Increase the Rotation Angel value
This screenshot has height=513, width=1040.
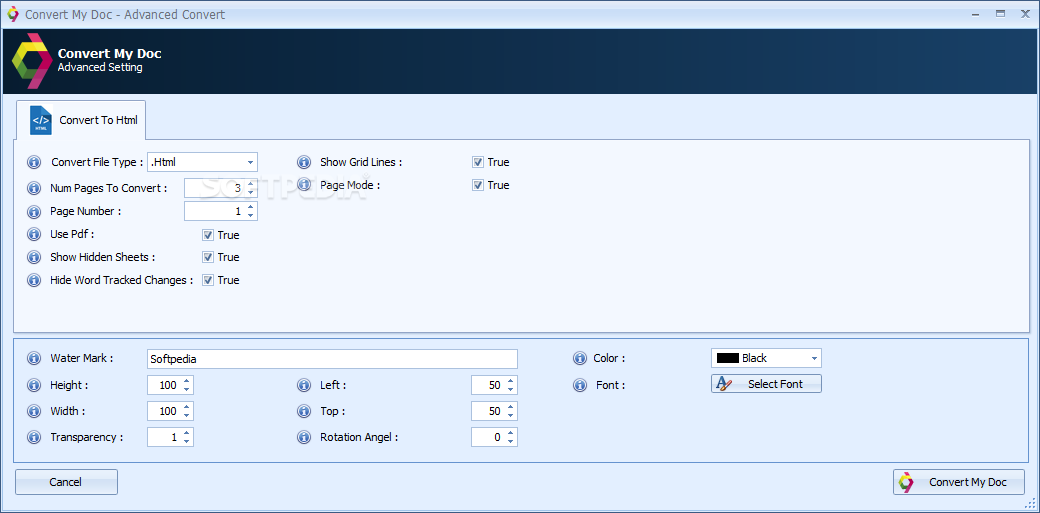[x=510, y=433]
